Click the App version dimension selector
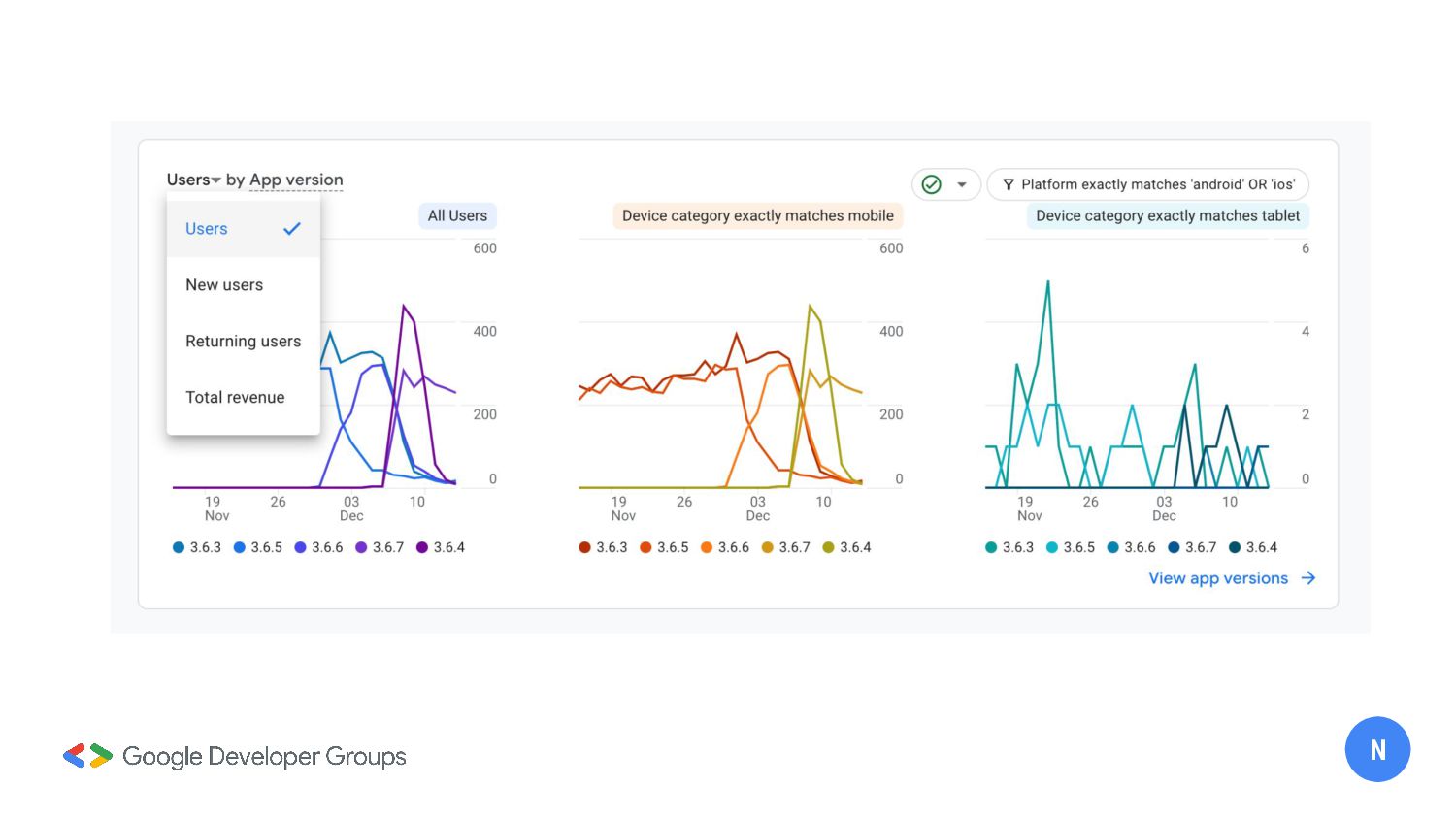 coord(296,180)
